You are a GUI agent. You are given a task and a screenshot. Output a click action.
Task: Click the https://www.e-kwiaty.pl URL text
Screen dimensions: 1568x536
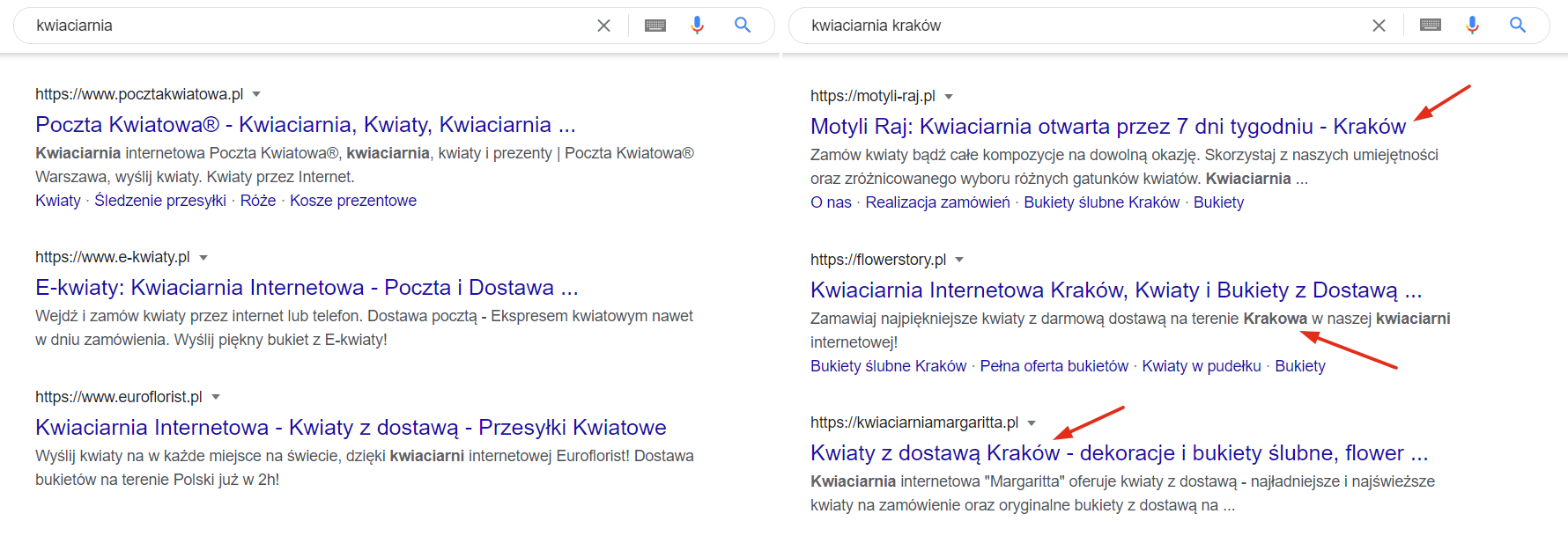click(113, 257)
